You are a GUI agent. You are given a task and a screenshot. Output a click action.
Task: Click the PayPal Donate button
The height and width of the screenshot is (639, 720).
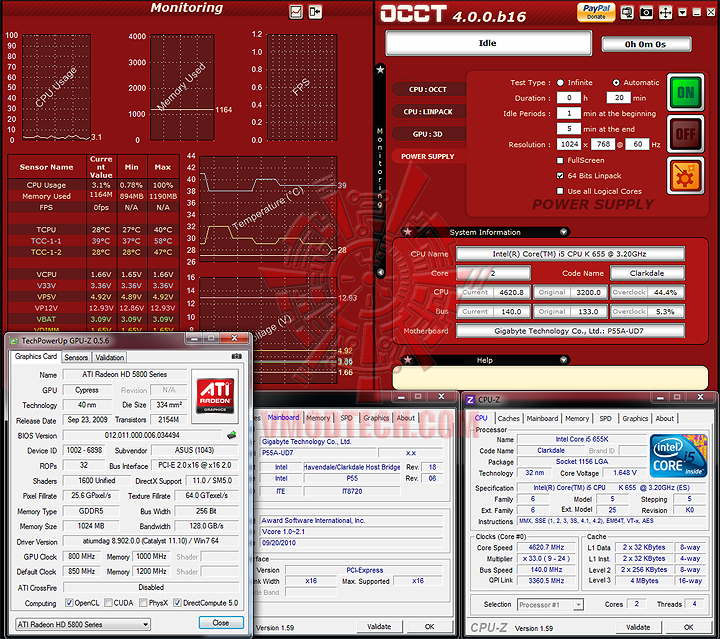[596, 12]
